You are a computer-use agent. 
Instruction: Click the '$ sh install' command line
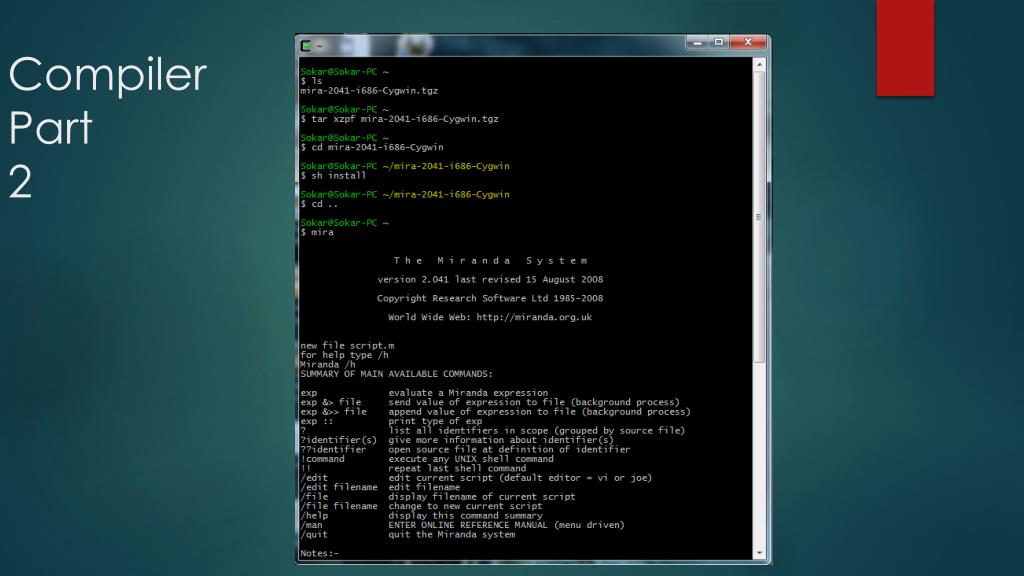coord(334,176)
